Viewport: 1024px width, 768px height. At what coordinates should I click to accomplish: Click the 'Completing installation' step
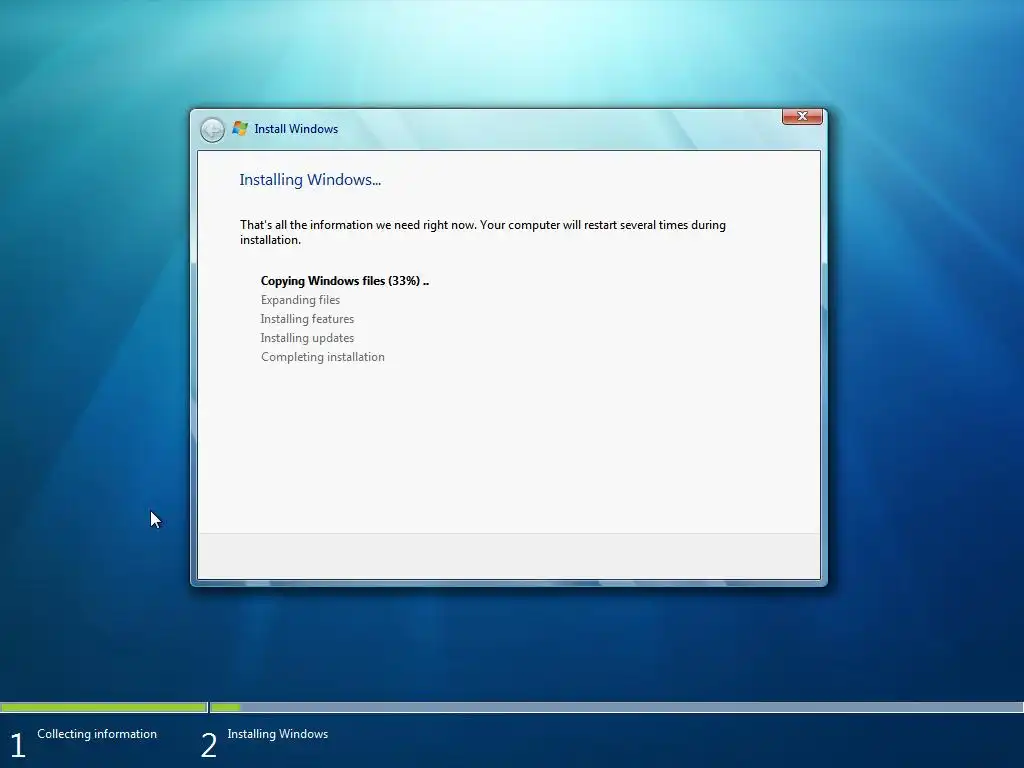pyautogui.click(x=323, y=357)
